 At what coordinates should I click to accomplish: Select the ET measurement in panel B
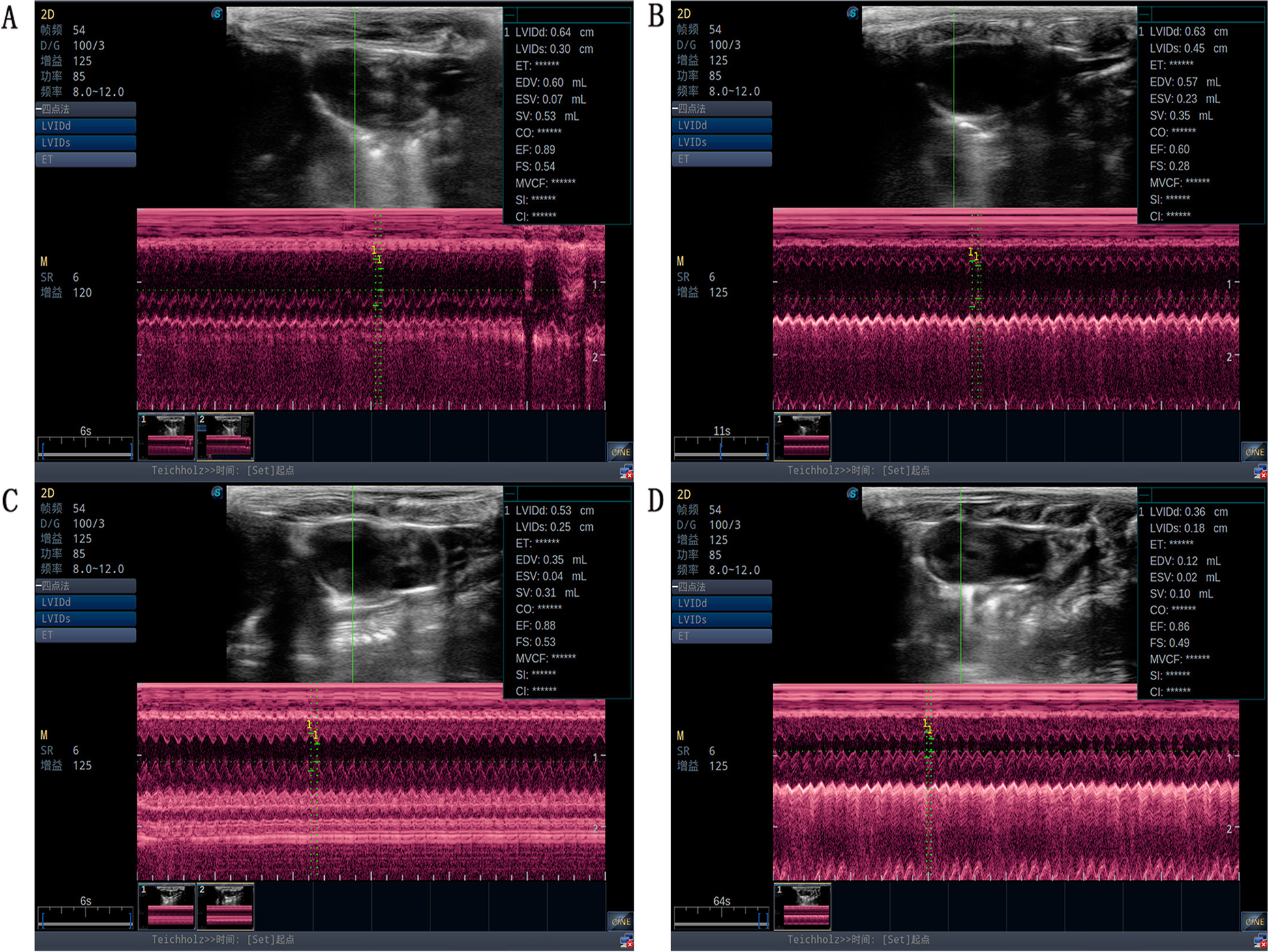tap(721, 159)
